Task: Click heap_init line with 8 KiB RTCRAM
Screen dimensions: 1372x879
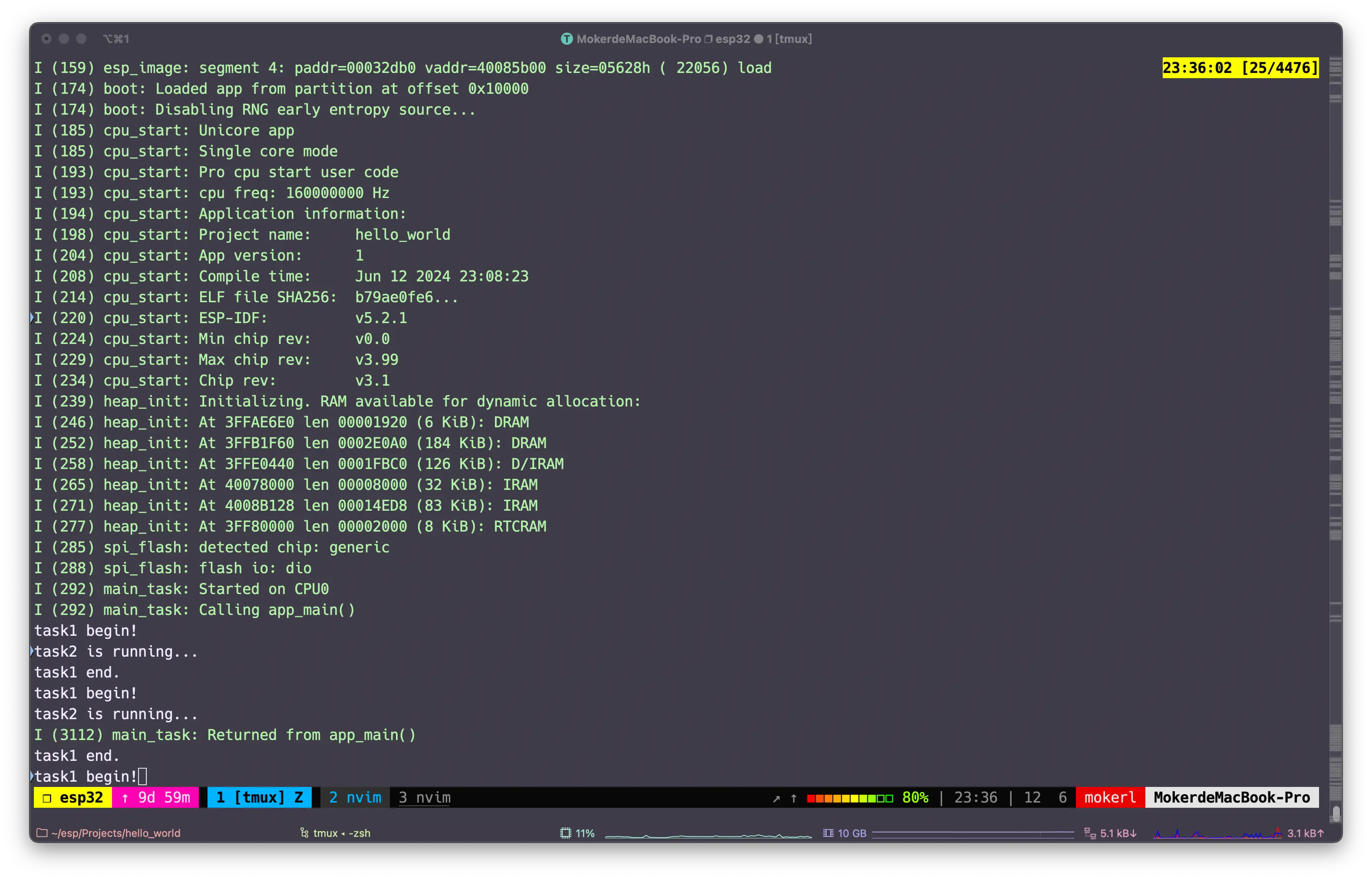Action: click(x=290, y=526)
